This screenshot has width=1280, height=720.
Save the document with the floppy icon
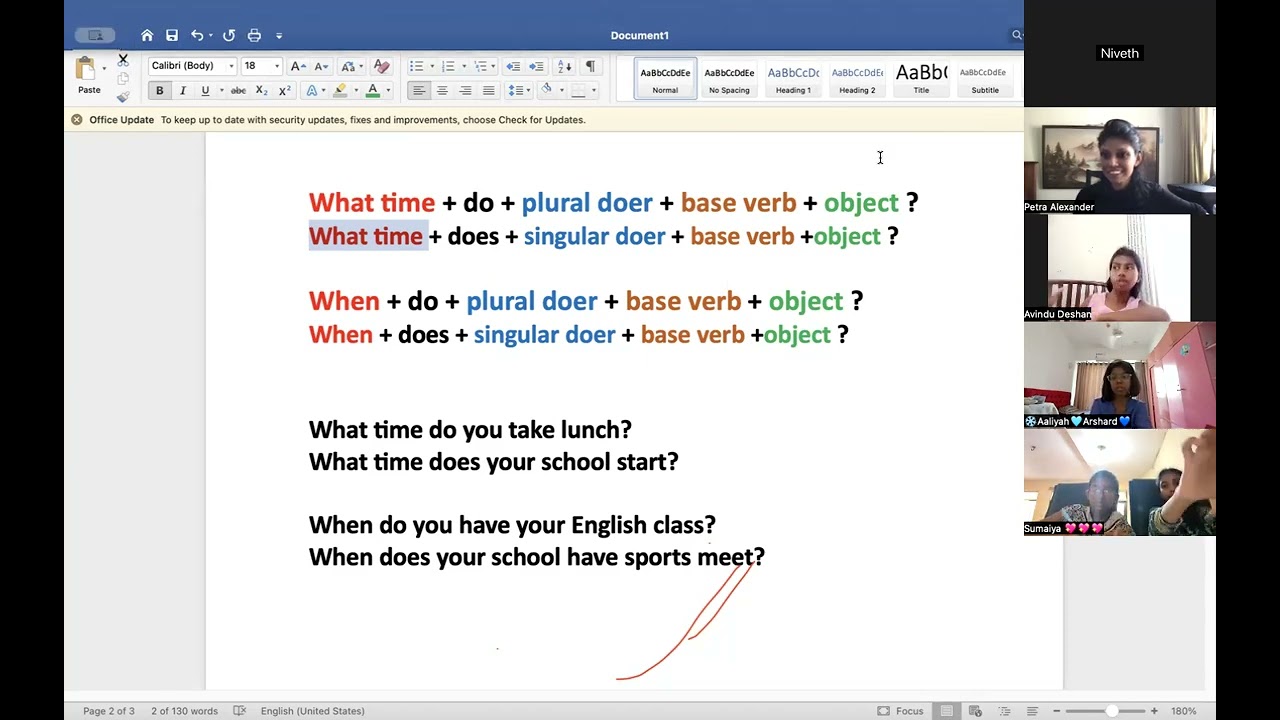click(x=172, y=35)
